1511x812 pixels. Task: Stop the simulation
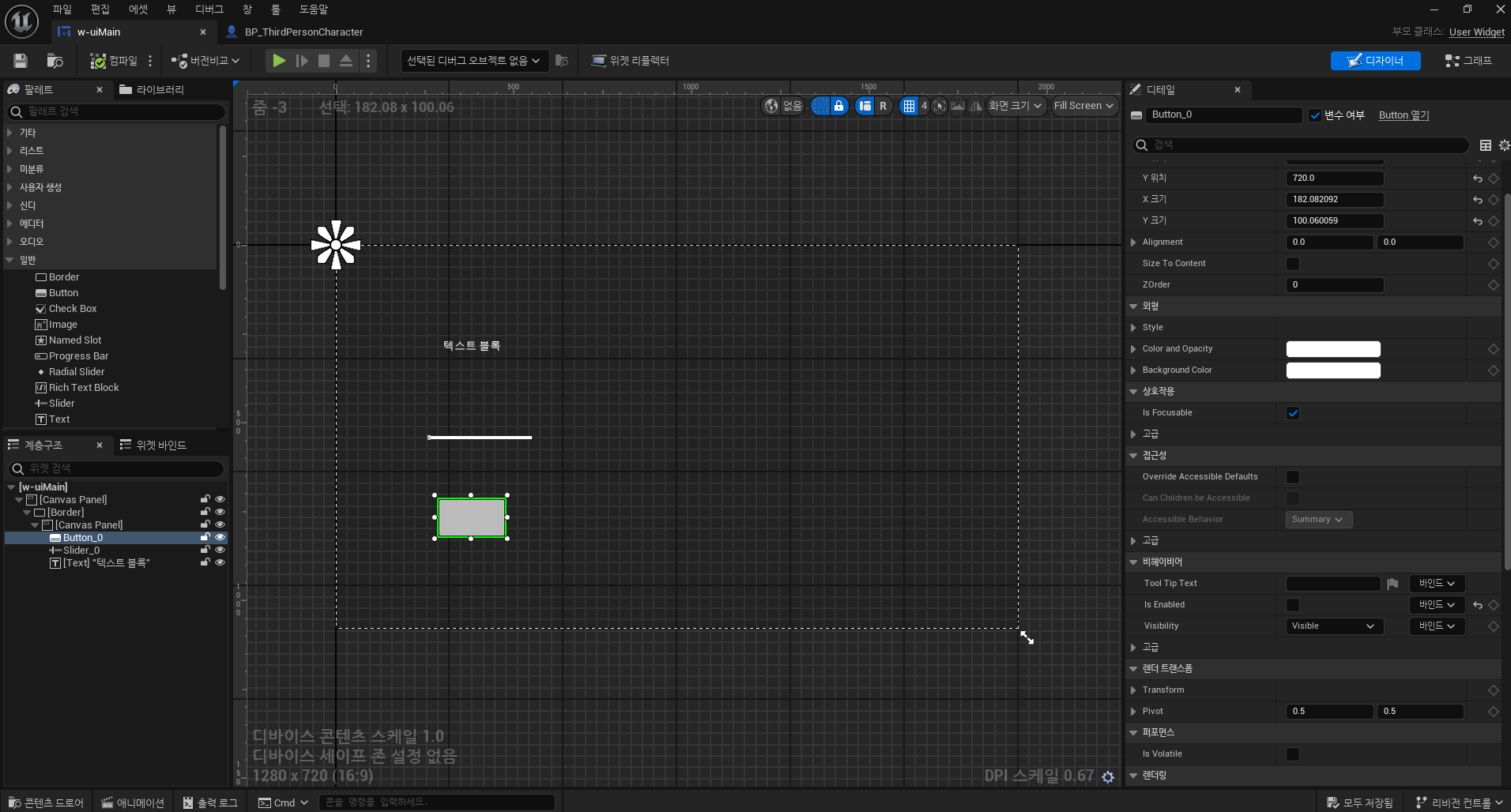click(324, 61)
